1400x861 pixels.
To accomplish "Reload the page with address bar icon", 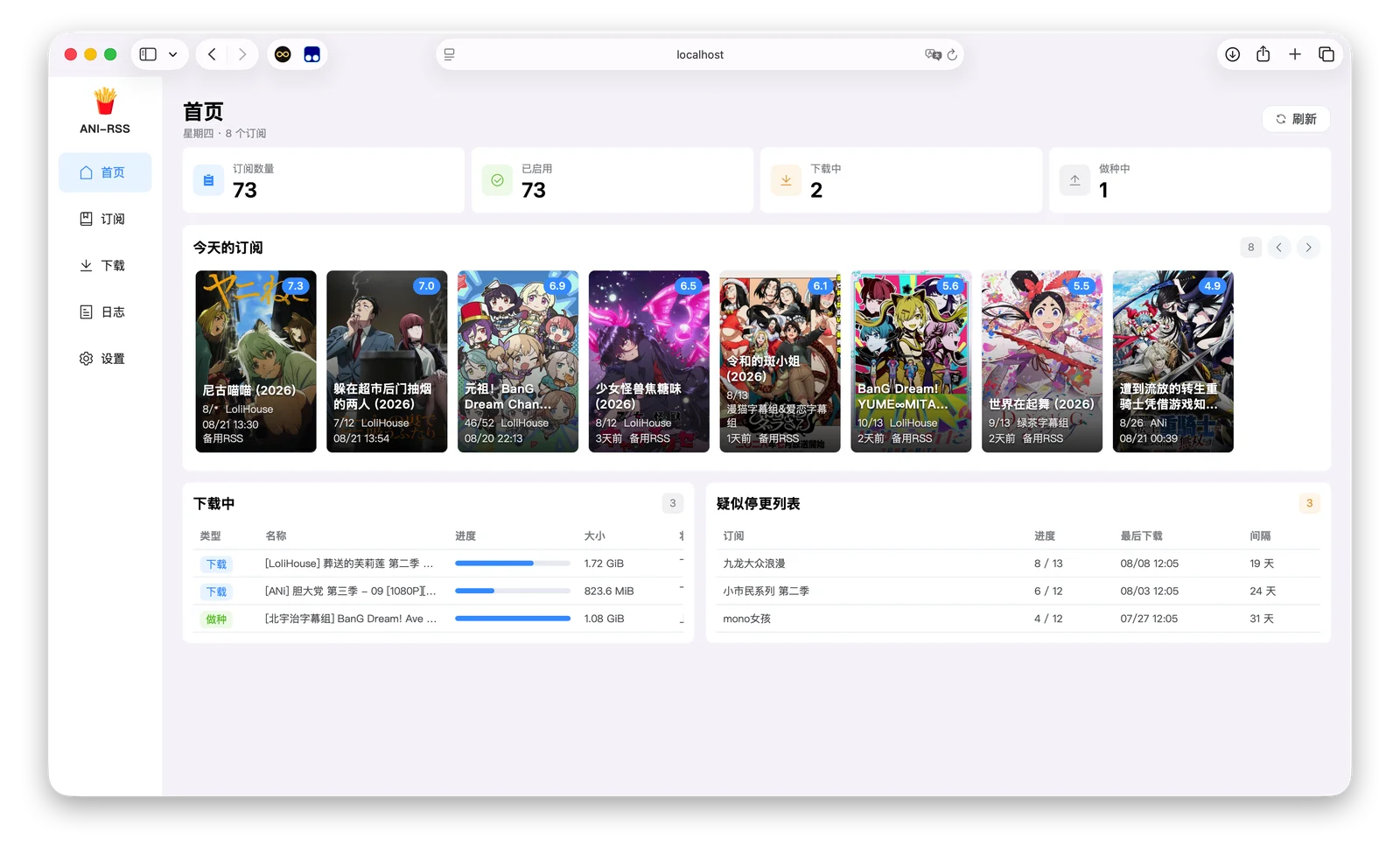I will [x=952, y=54].
